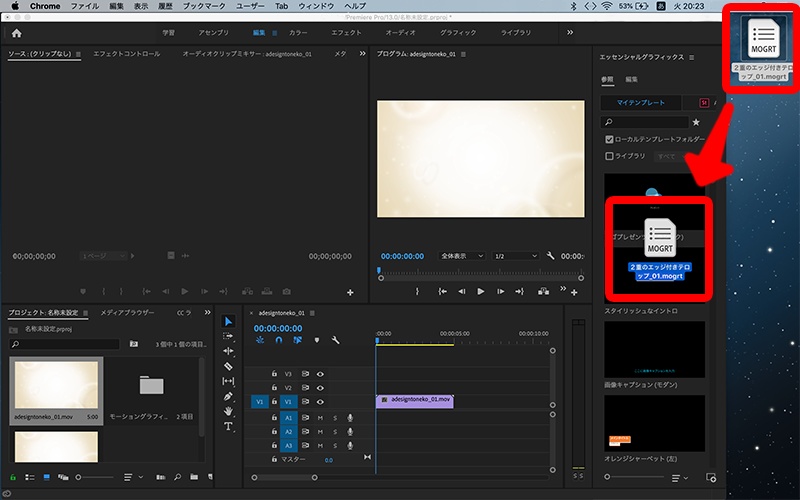Select the adesigntoneko_01.mov timeline clip
The height and width of the screenshot is (500, 800).
[x=414, y=400]
